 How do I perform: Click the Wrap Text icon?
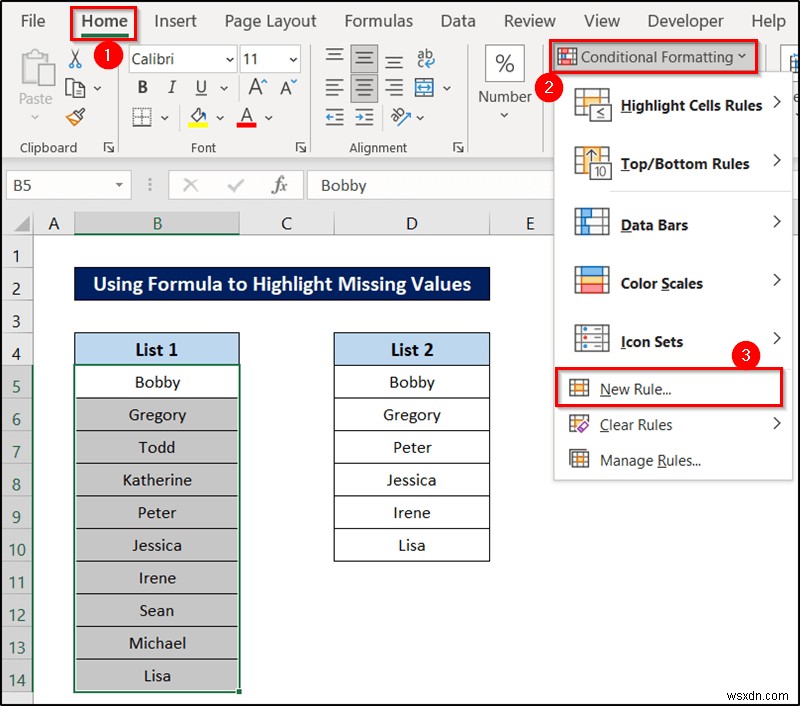click(428, 60)
